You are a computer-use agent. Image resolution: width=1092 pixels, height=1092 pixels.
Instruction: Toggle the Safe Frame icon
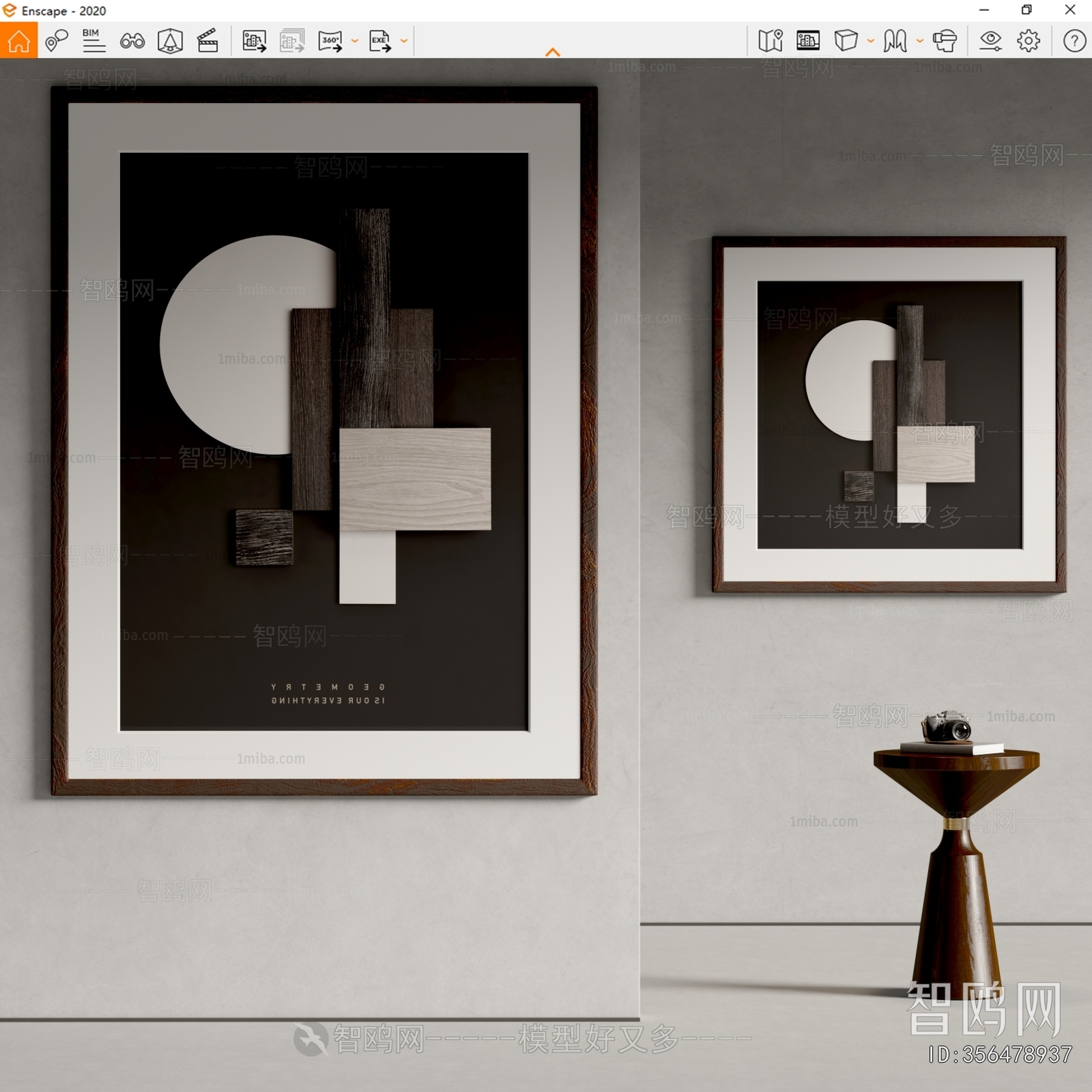pyautogui.click(x=170, y=41)
